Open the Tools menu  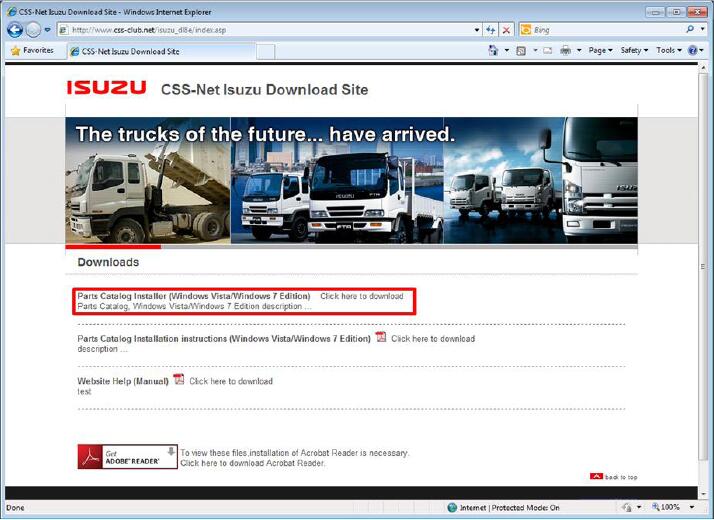668,50
